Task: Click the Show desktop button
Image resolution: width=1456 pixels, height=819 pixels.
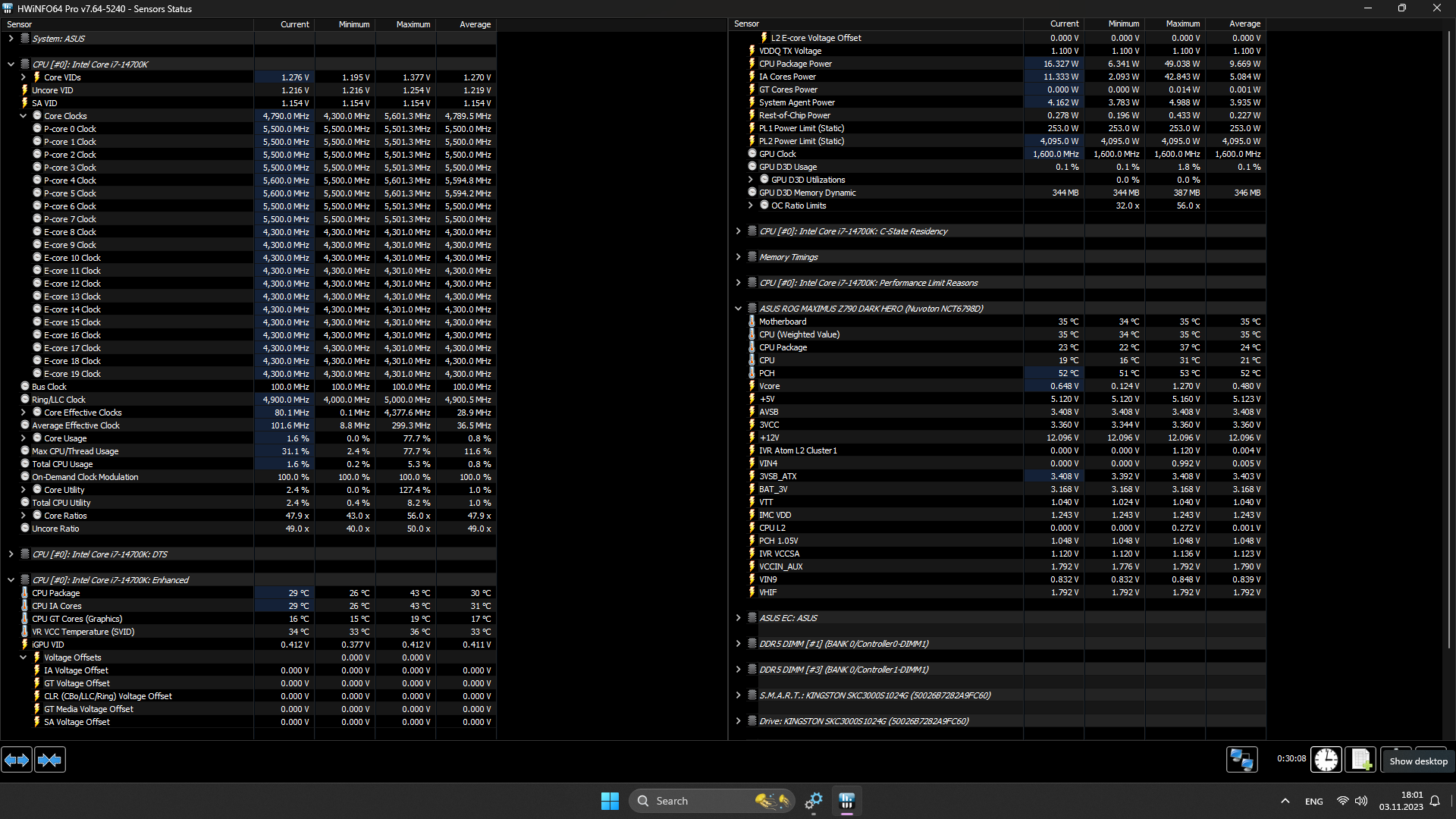Action: click(1418, 761)
